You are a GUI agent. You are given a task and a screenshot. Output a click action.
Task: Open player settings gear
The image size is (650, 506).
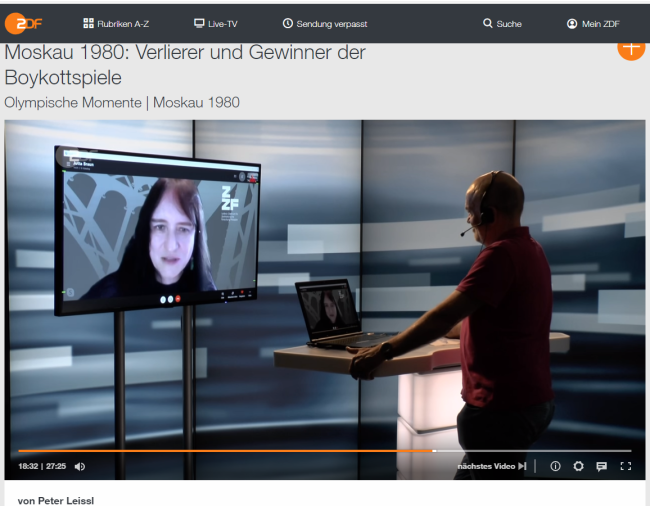[x=578, y=466]
